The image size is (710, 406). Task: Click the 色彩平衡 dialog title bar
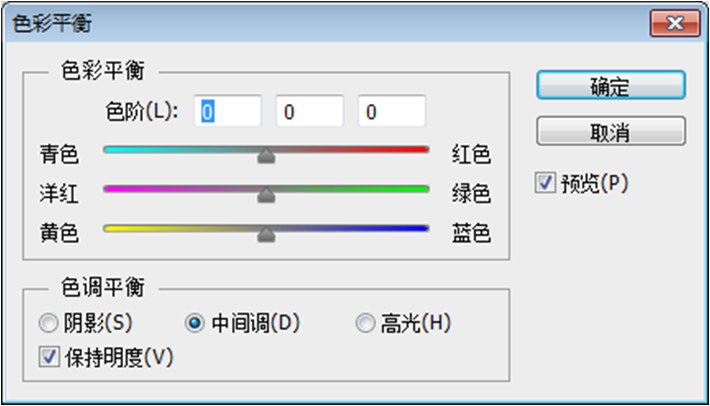[300, 20]
